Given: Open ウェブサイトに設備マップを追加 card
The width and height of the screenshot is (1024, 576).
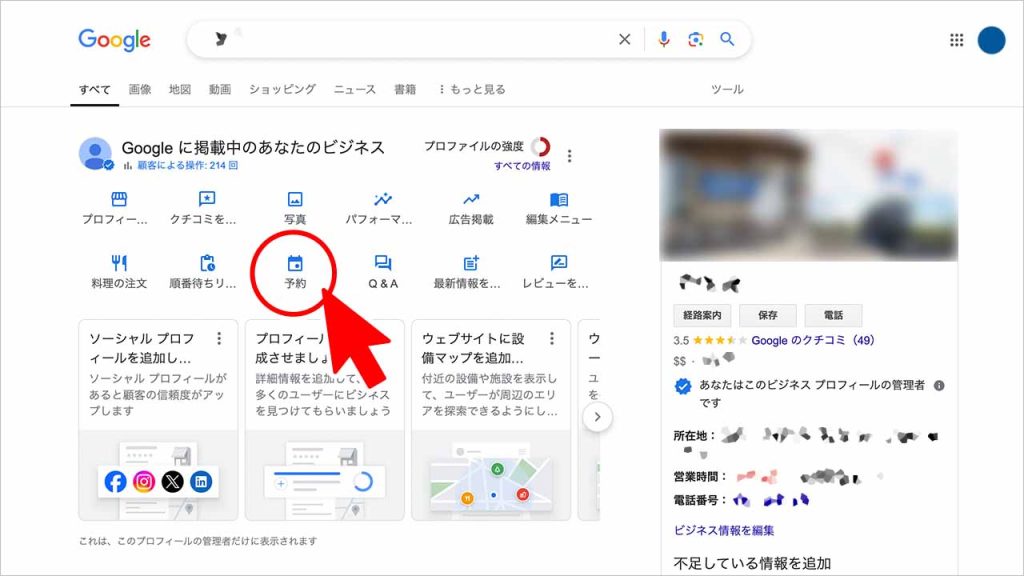Looking at the screenshot, I should point(491,420).
